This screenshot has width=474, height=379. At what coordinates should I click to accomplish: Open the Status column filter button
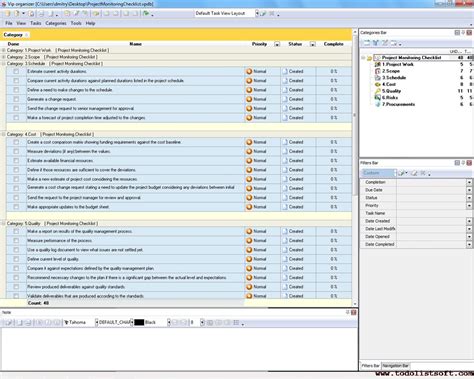[x=312, y=44]
